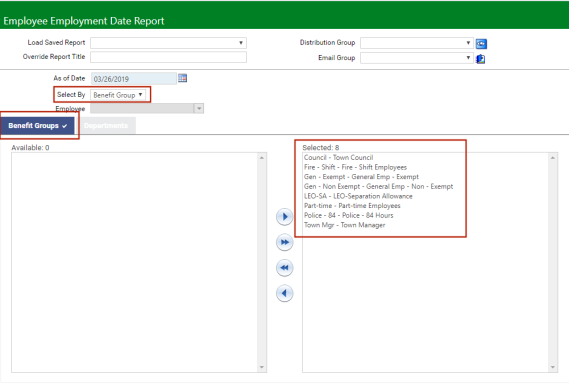The height and width of the screenshot is (386, 569).
Task: Select Part-time - Part-time Employees entry
Action: click(352, 206)
